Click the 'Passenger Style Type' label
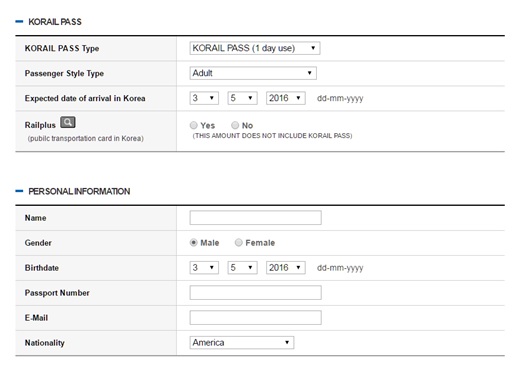Viewport: 519px width, 367px height. 64,73
